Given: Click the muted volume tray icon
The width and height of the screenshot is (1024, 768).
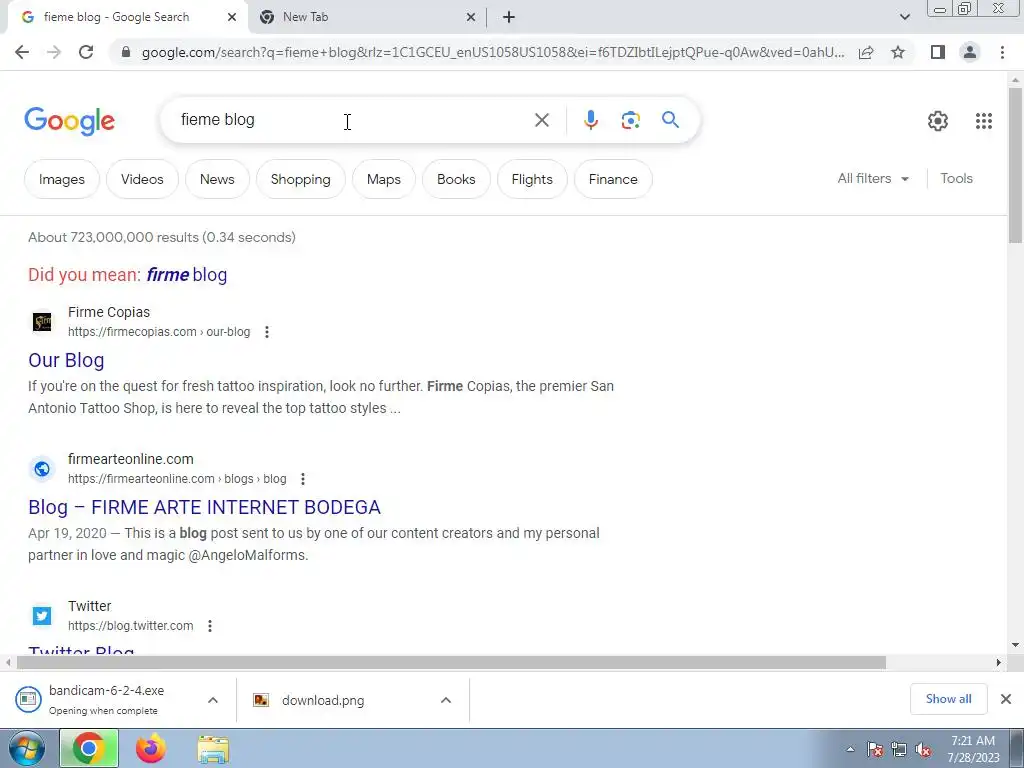Looking at the screenshot, I should point(923,750).
